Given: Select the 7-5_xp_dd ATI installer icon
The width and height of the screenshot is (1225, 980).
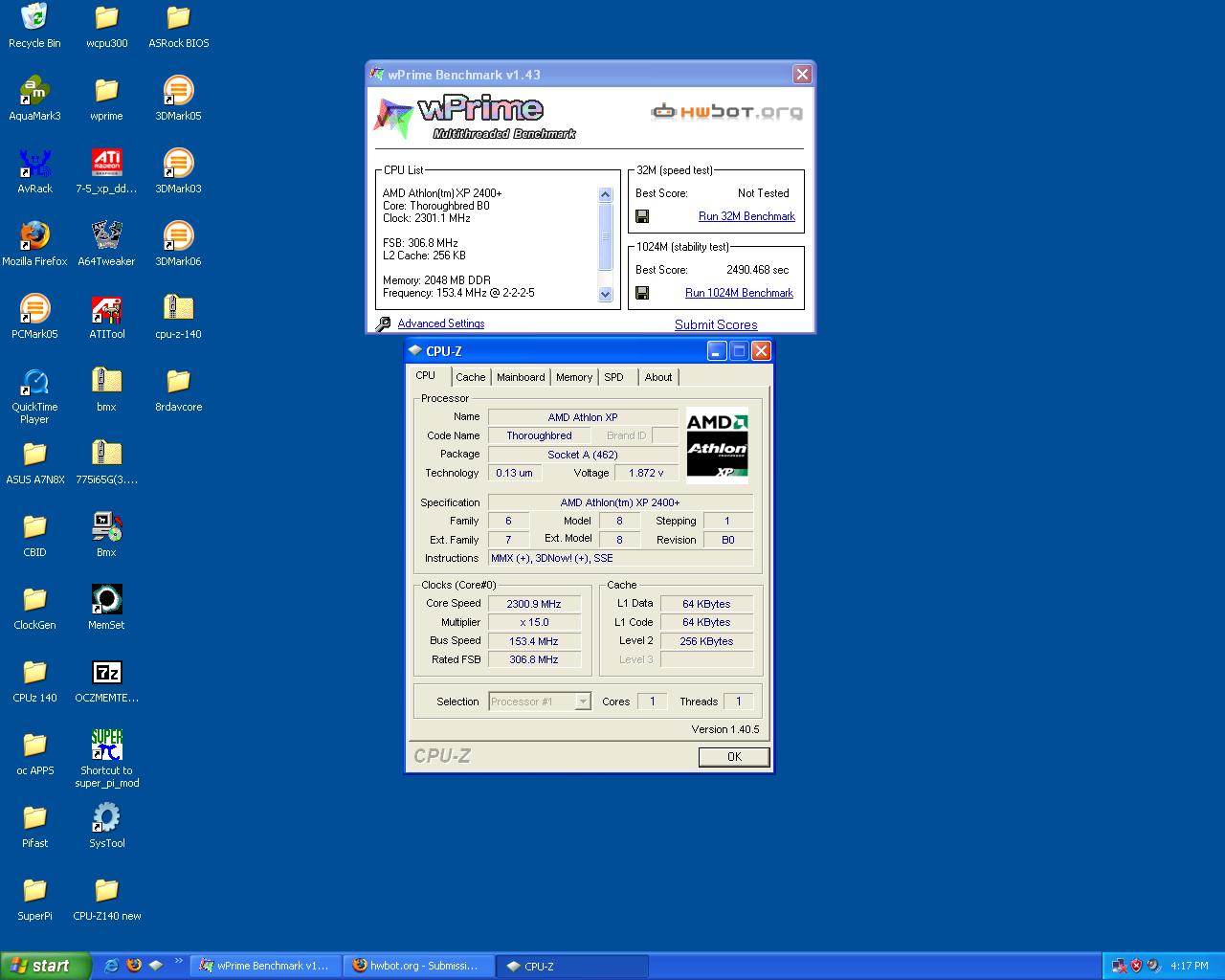Looking at the screenshot, I should pyautogui.click(x=106, y=171).
